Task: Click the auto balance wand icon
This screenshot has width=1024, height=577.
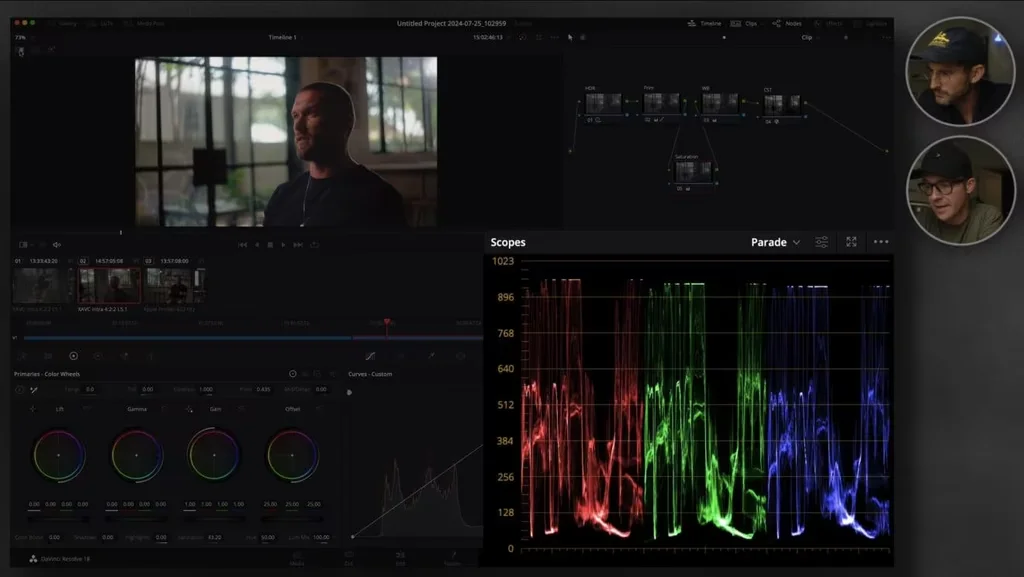Action: tap(33, 389)
